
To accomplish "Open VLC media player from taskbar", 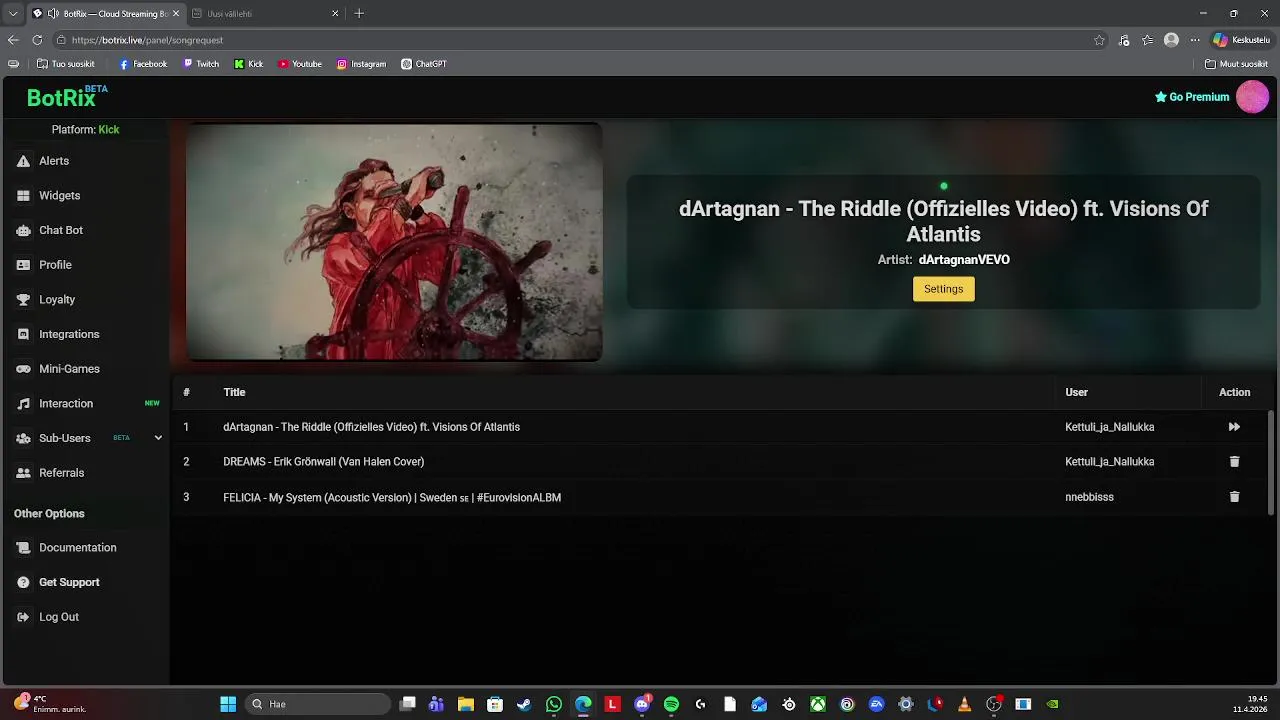I will click(964, 704).
